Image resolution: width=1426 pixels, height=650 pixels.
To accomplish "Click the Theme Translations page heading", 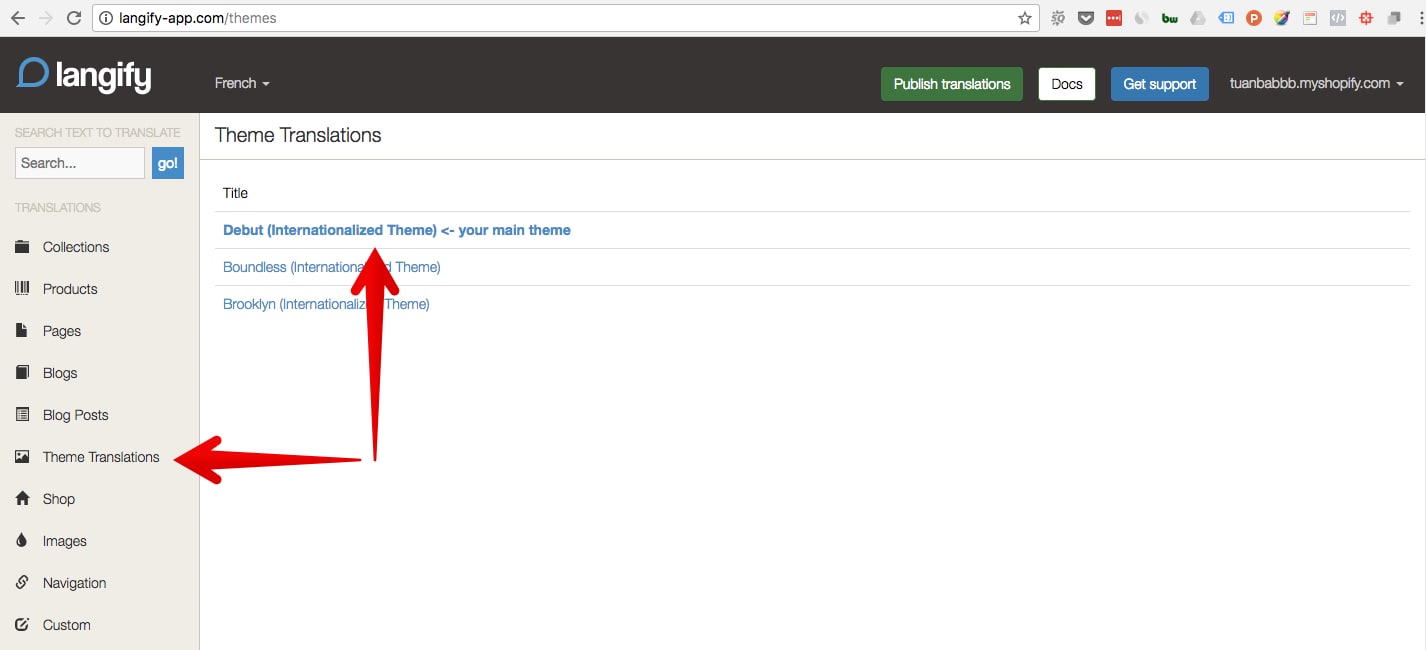I will (x=298, y=135).
